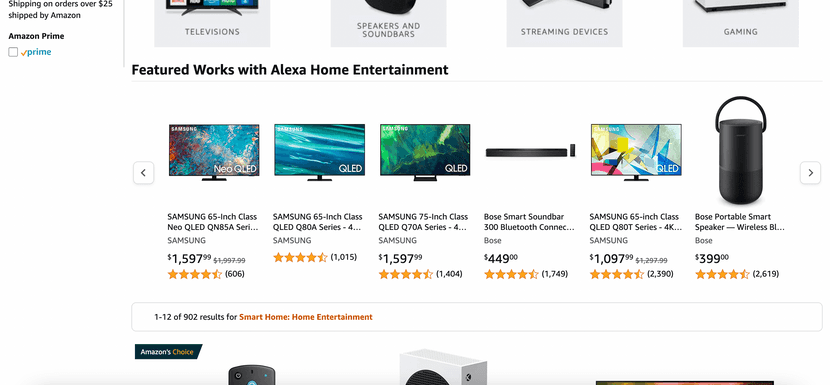Open star rating for Samsung QN85A (606)

tap(194, 274)
